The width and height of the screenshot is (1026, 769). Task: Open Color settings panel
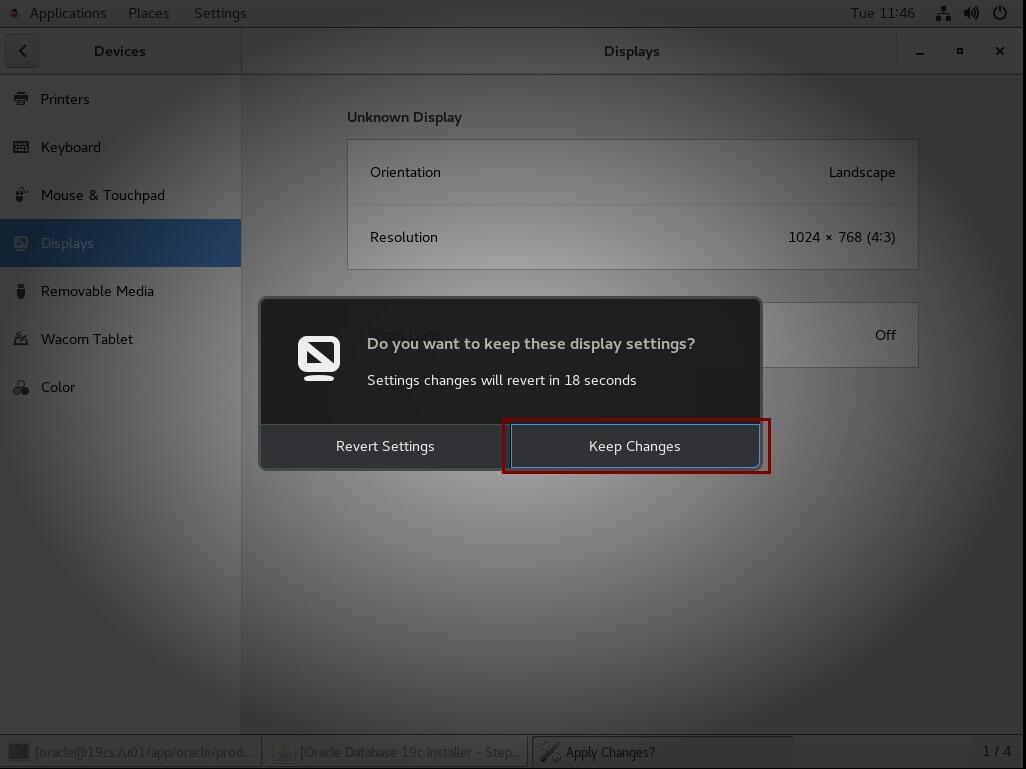58,387
